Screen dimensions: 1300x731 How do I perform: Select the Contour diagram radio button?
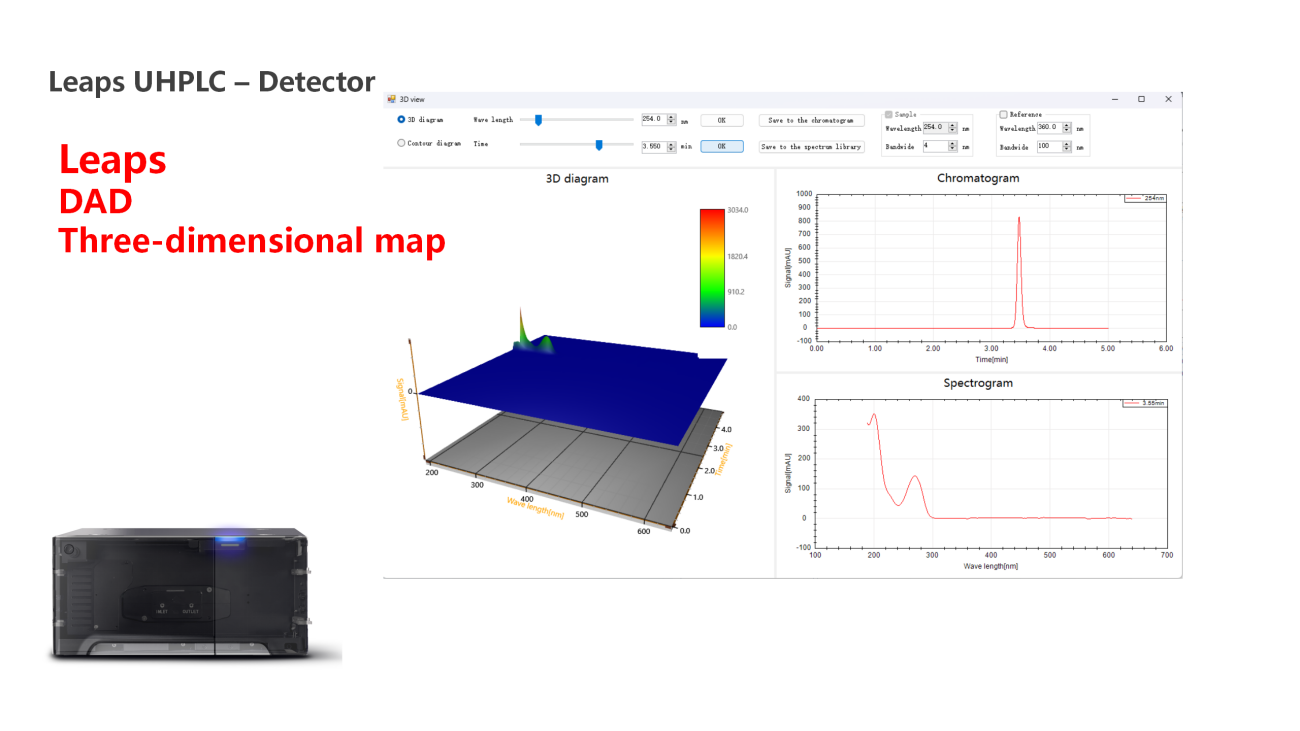coord(401,143)
